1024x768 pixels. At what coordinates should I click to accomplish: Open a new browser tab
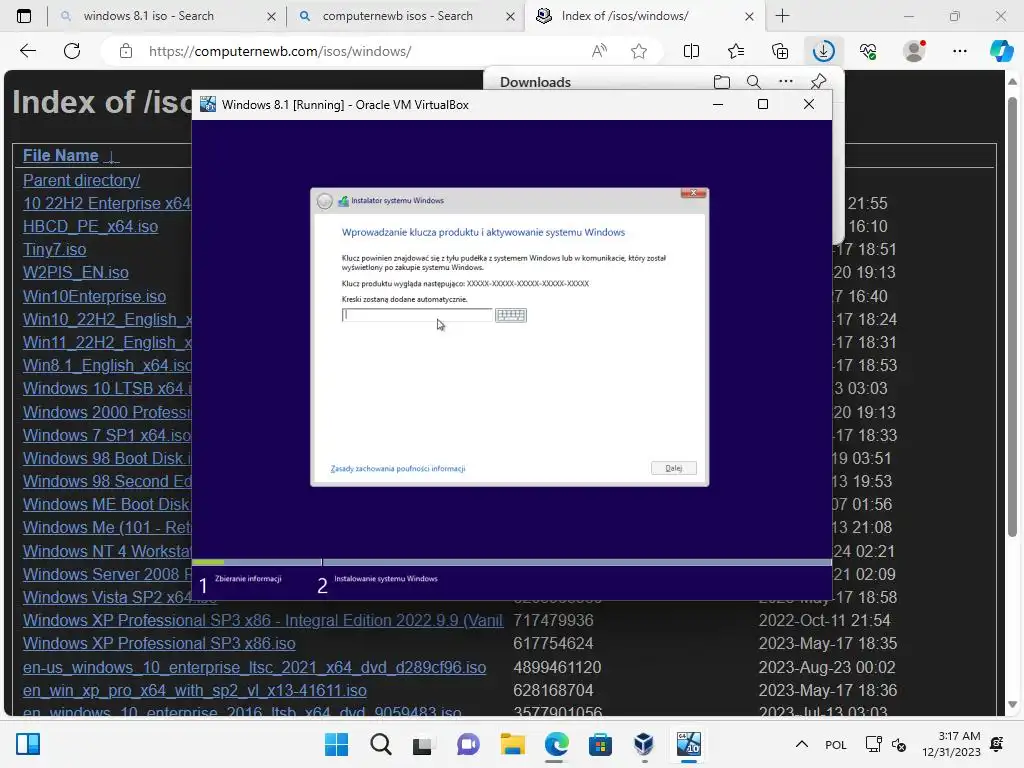click(x=782, y=16)
